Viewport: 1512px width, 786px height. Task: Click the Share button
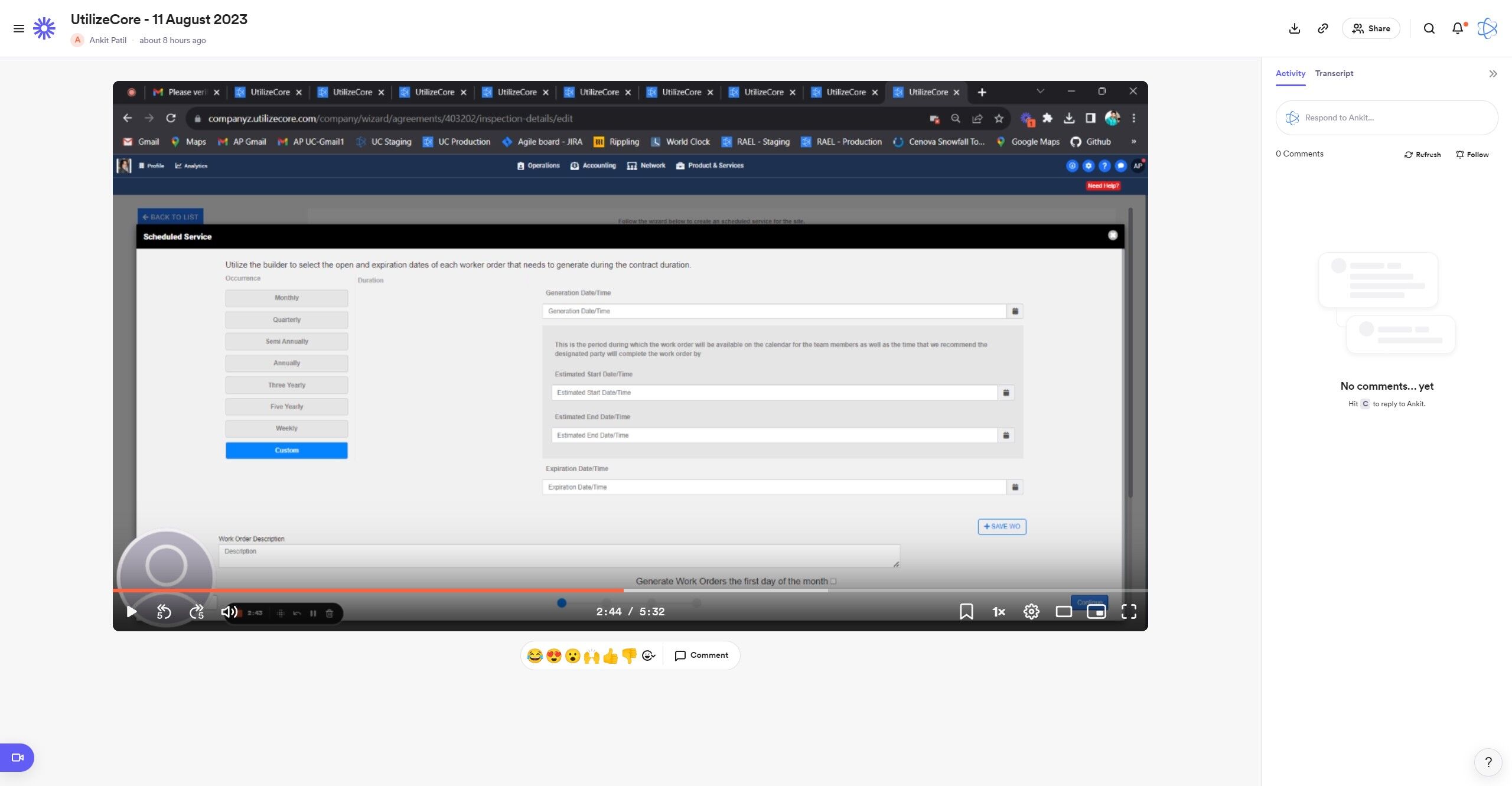(1371, 28)
